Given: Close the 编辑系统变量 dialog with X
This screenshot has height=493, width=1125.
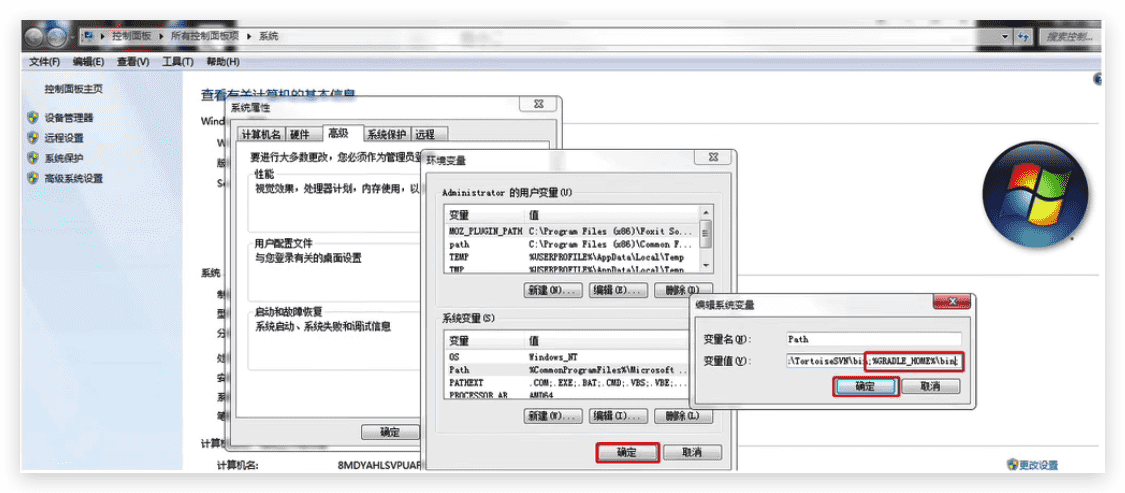Looking at the screenshot, I should pyautogui.click(x=952, y=303).
